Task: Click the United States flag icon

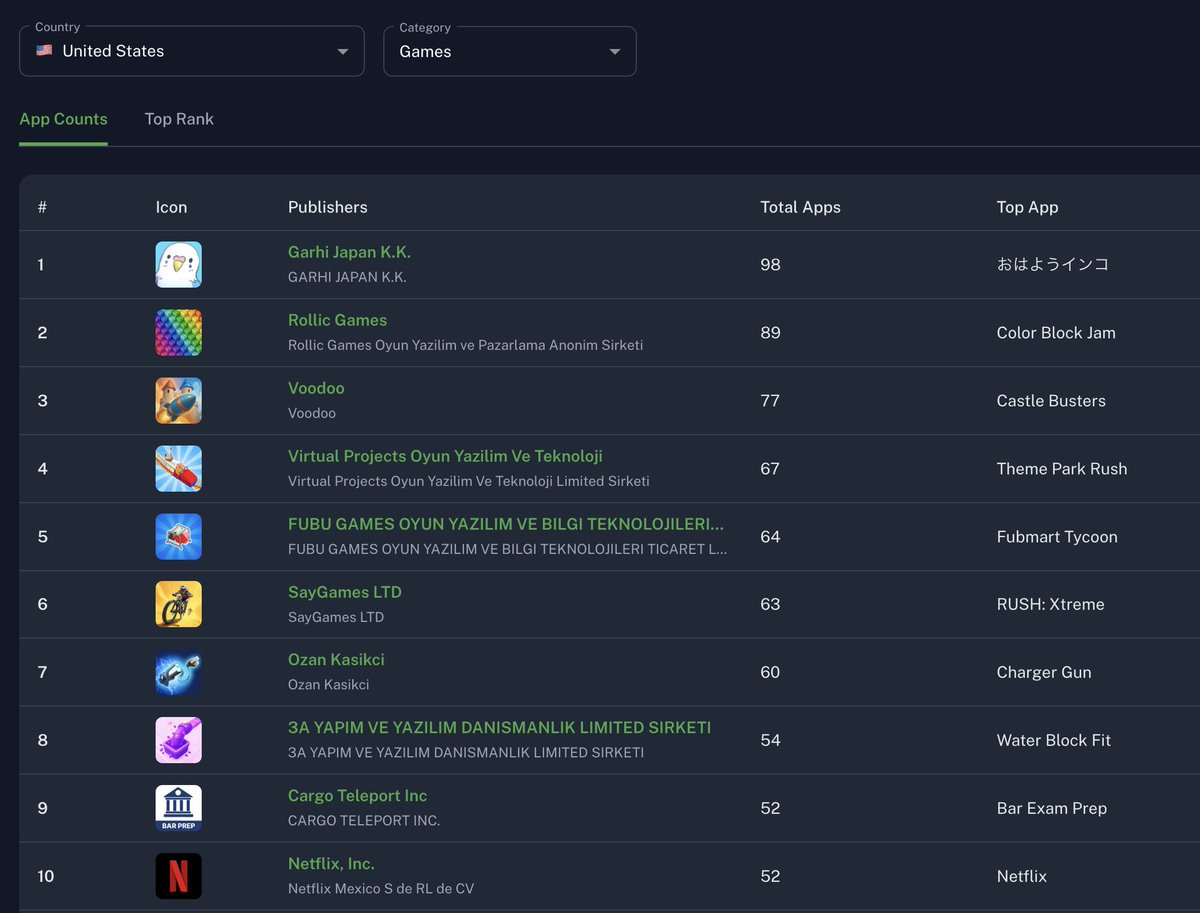Action: click(44, 51)
